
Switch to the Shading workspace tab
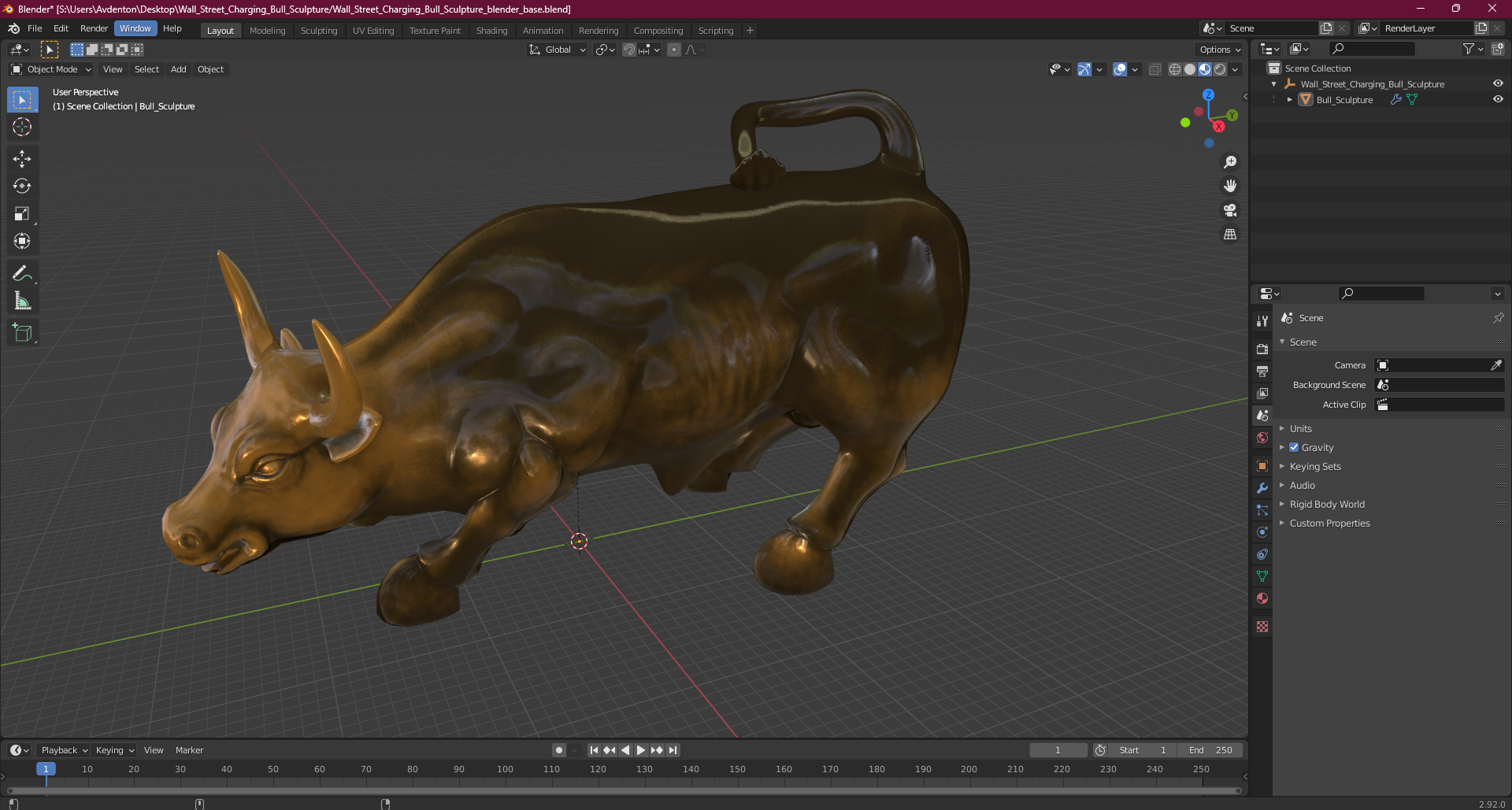[491, 31]
